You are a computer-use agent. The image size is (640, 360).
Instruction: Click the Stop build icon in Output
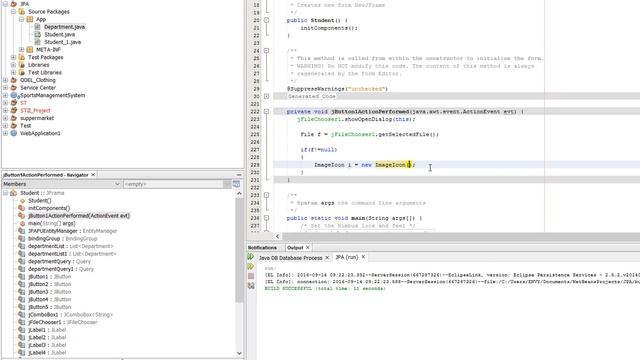(x=251, y=276)
